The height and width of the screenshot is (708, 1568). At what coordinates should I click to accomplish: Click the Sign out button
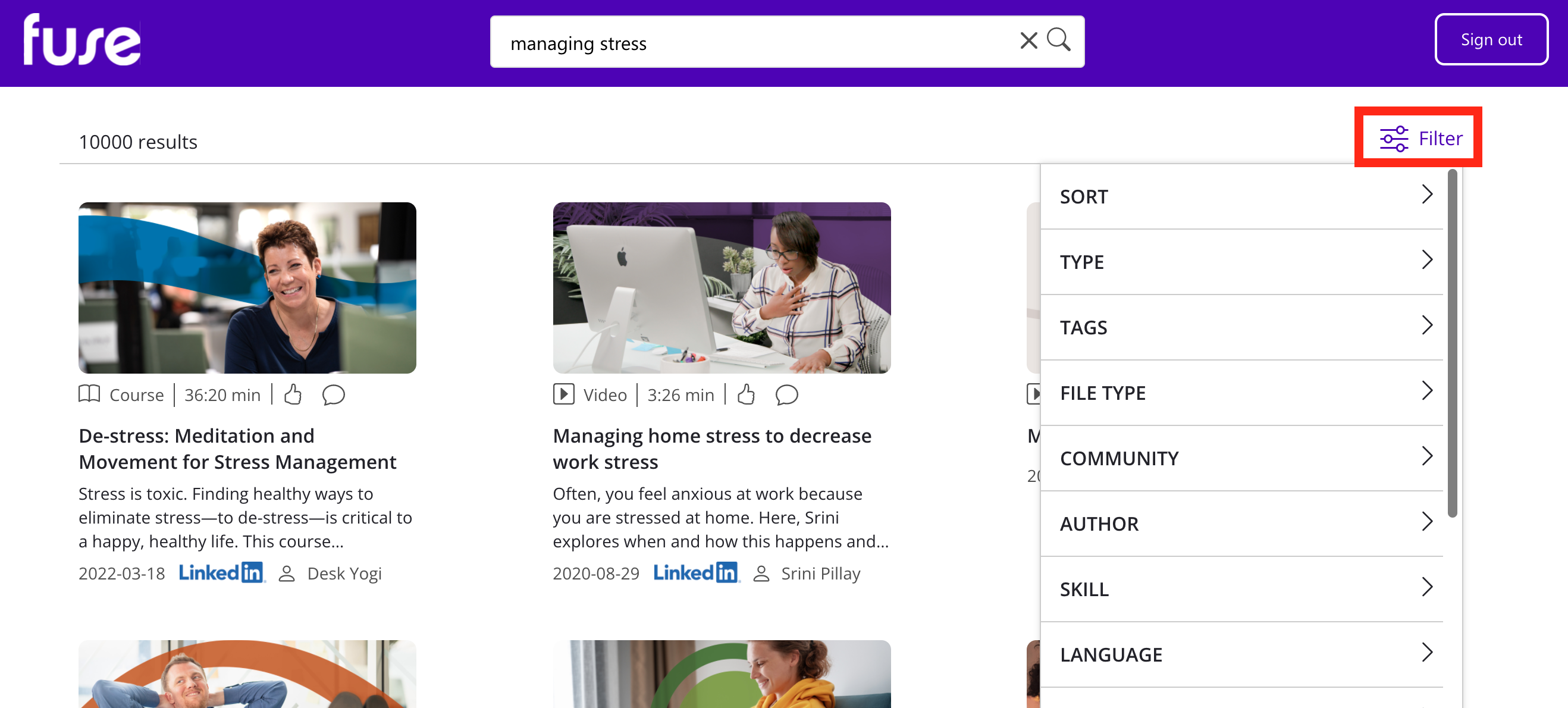[1491, 40]
